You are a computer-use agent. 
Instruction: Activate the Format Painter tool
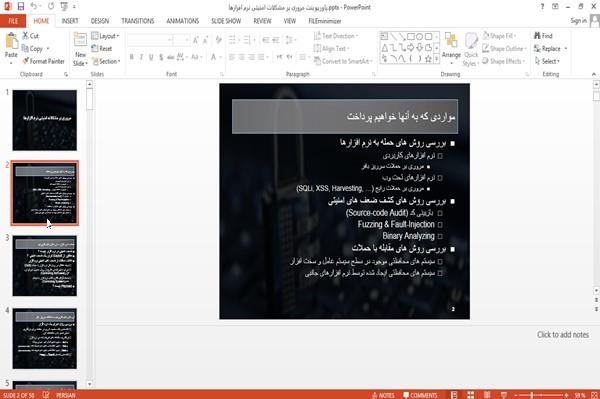(x=43, y=61)
